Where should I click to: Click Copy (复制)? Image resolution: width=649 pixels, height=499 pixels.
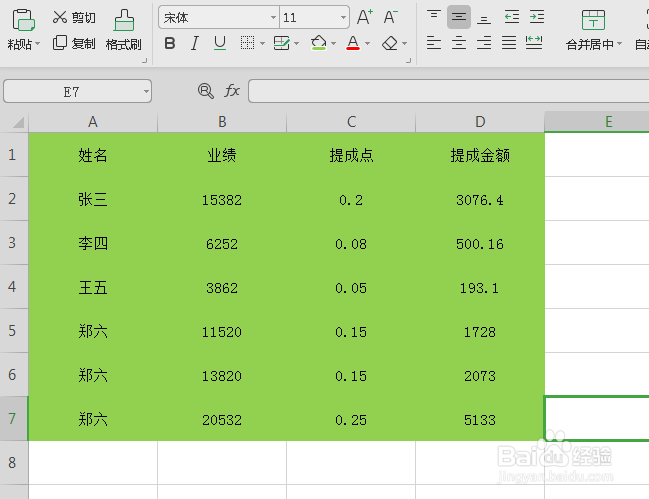(74, 43)
